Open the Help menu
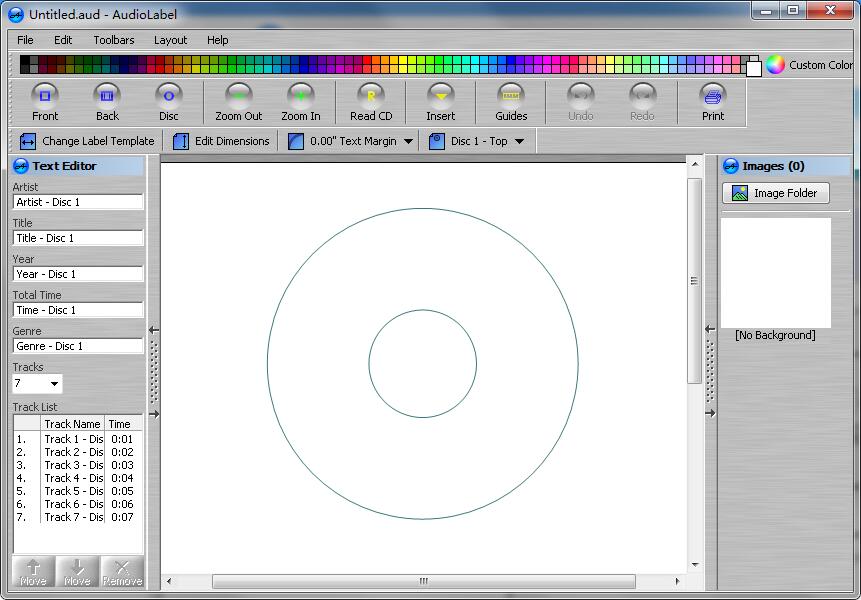Screen dimensions: 861x600 click(217, 40)
